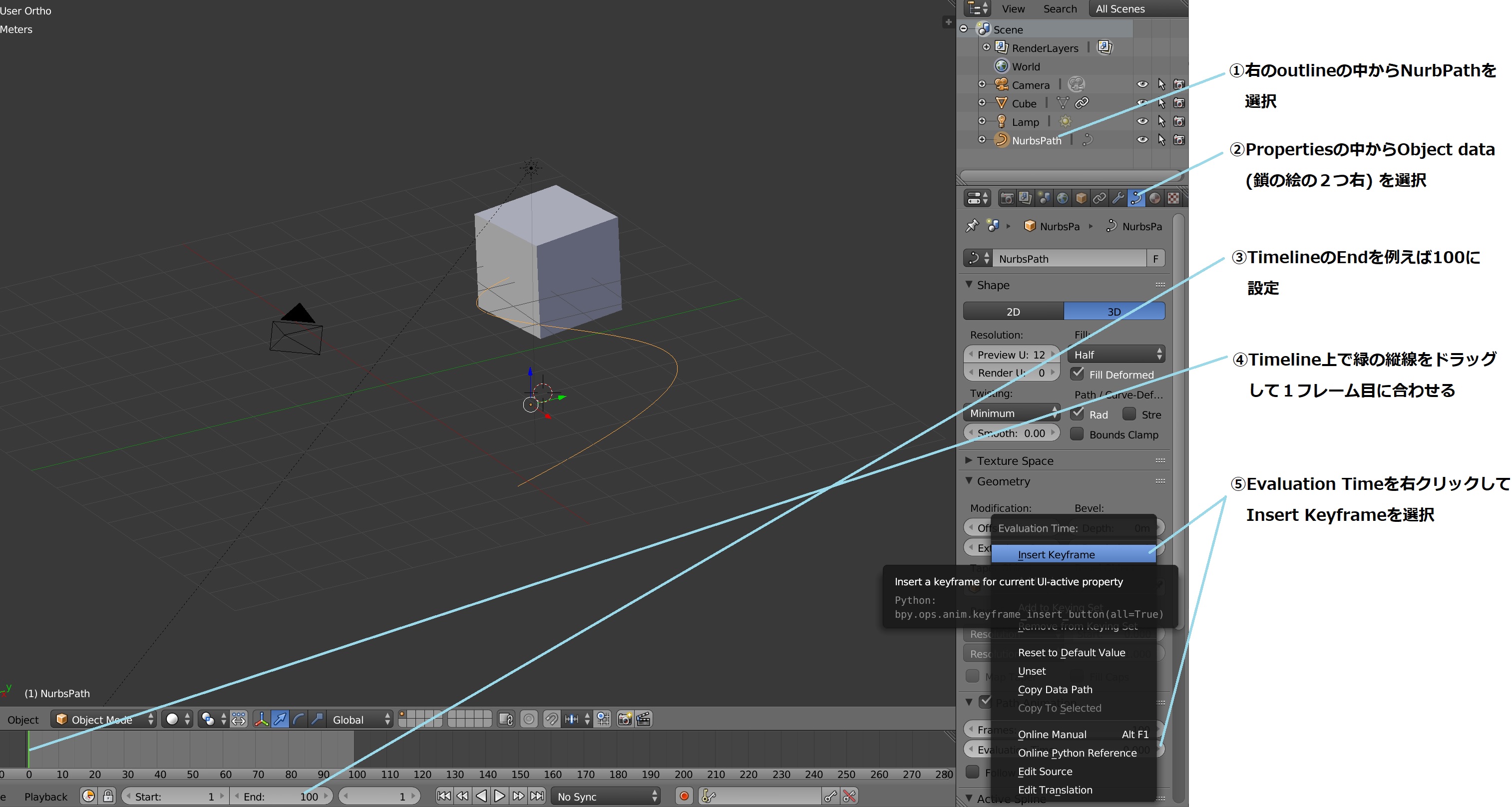
Task: Collapse the Shape panel
Action: (969, 285)
